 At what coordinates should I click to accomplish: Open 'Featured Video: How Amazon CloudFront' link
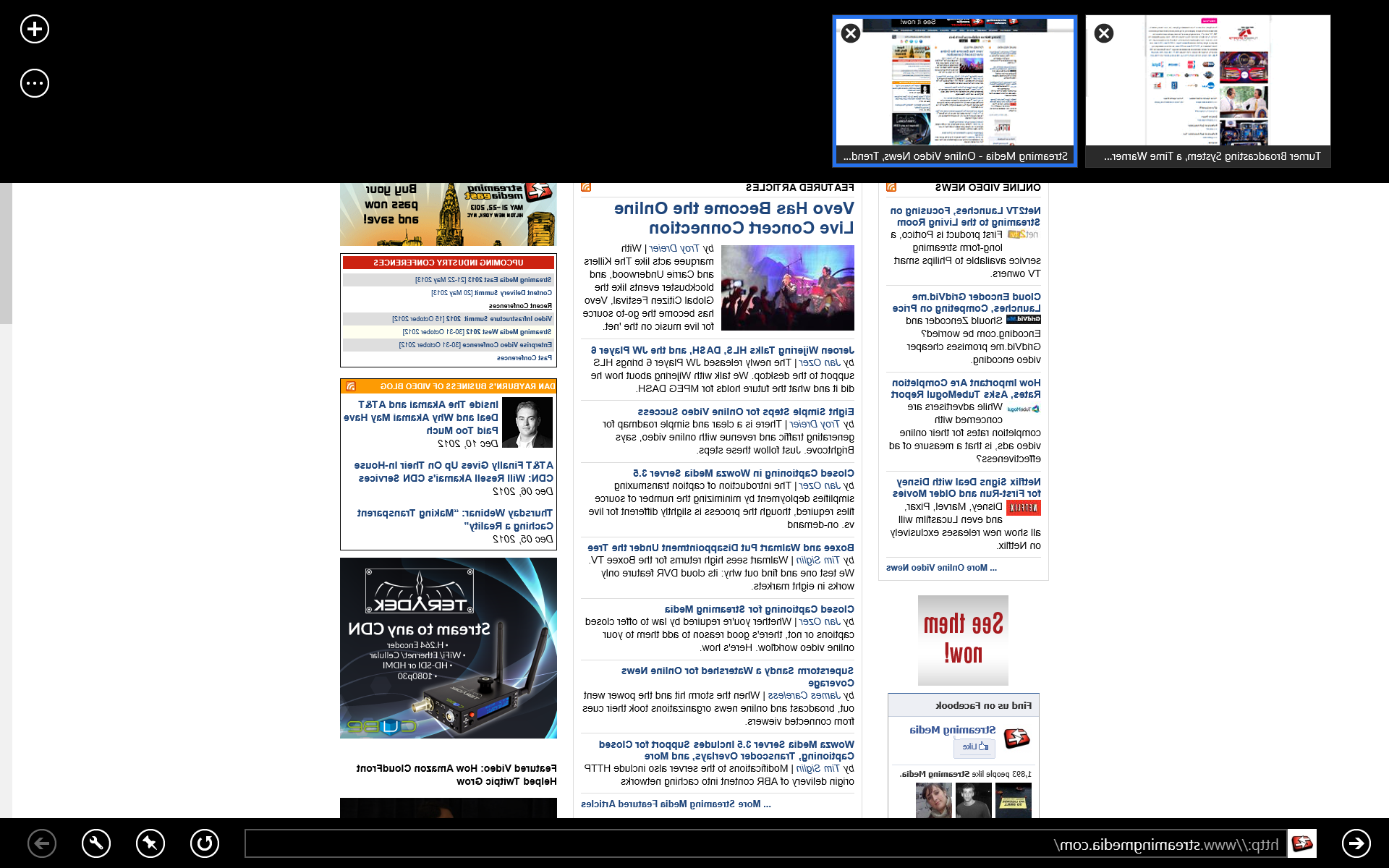tap(456, 775)
